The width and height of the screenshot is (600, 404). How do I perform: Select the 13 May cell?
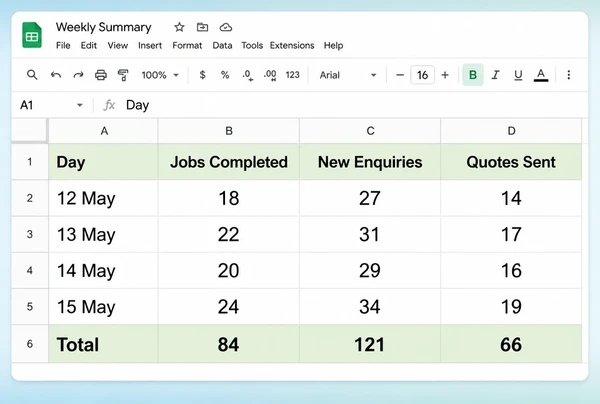(x=103, y=234)
